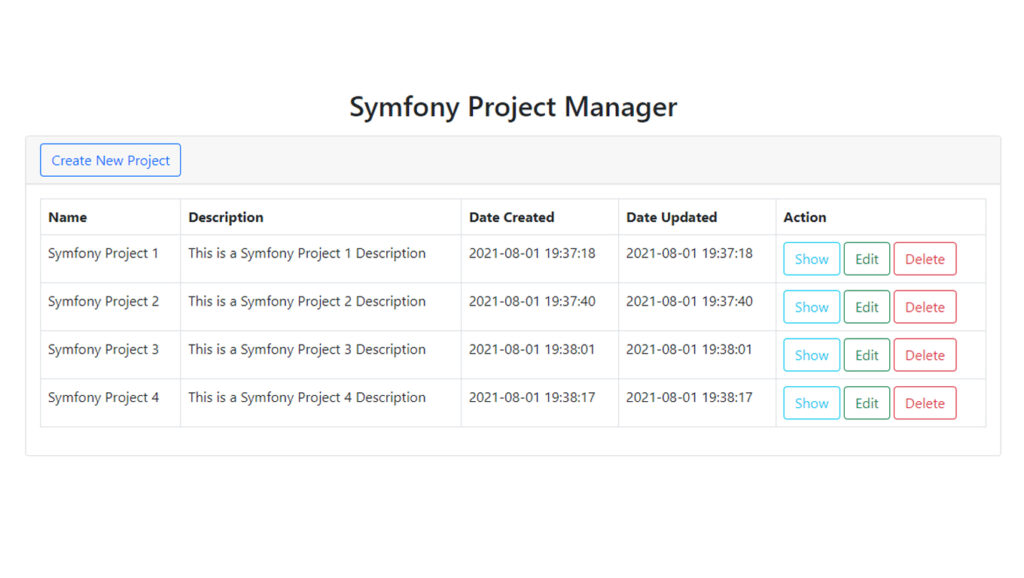The height and width of the screenshot is (578, 1024).
Task: Click the Create New Project button
Action: [110, 160]
